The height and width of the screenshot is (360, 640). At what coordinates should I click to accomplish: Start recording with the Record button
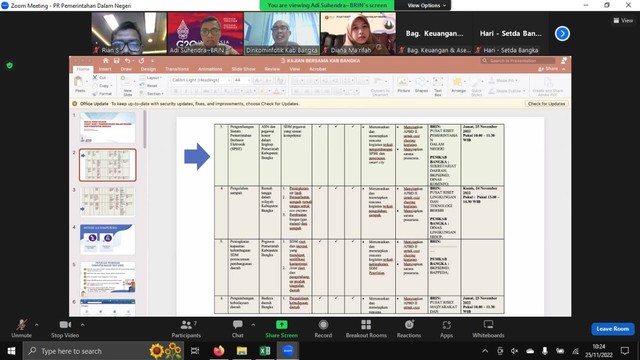click(323, 329)
